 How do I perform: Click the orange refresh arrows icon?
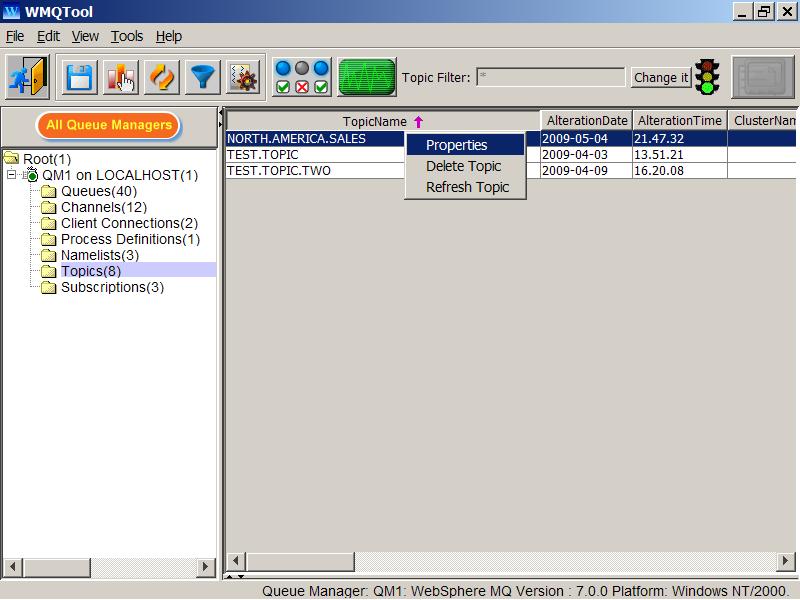pyautogui.click(x=162, y=78)
